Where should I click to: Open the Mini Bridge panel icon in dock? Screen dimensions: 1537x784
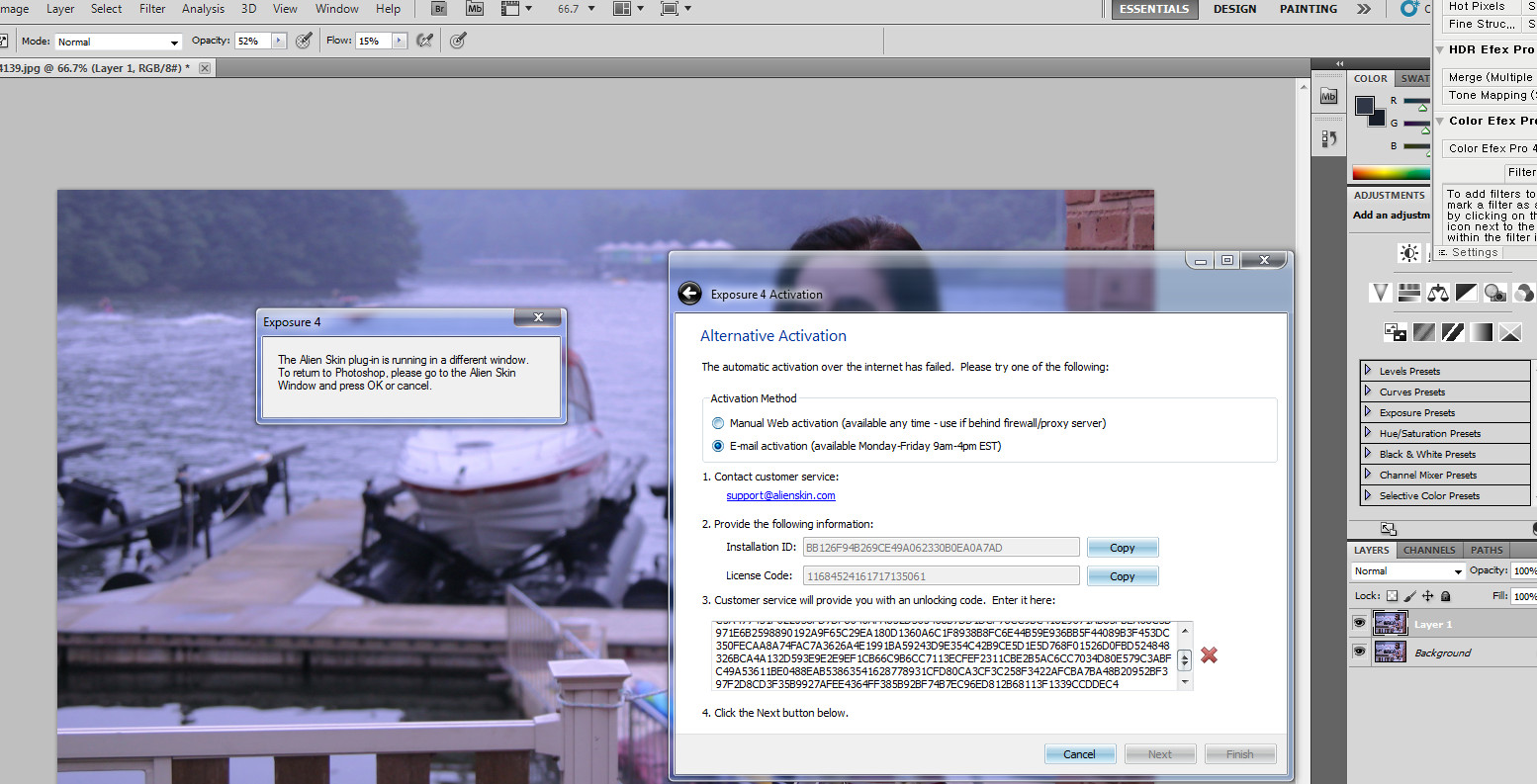tap(1328, 96)
